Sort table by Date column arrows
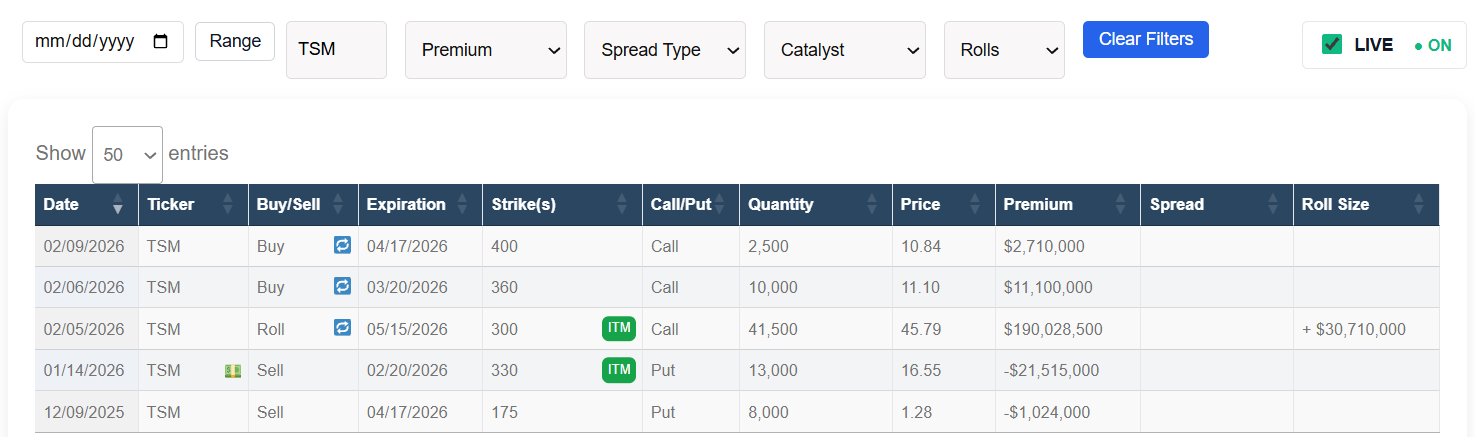Image resolution: width=1475 pixels, height=437 pixels. (118, 204)
